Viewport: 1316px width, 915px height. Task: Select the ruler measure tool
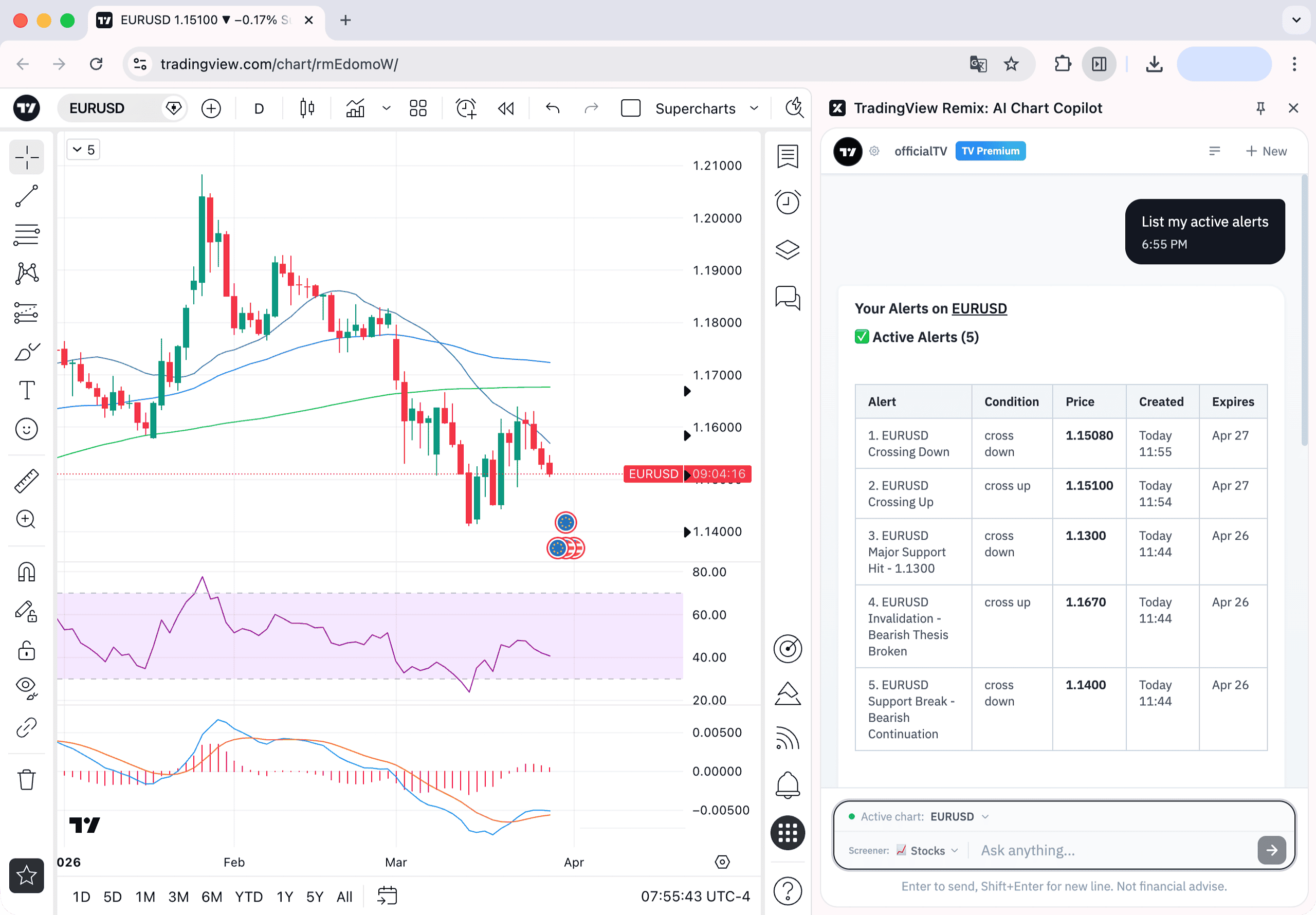pyautogui.click(x=26, y=481)
